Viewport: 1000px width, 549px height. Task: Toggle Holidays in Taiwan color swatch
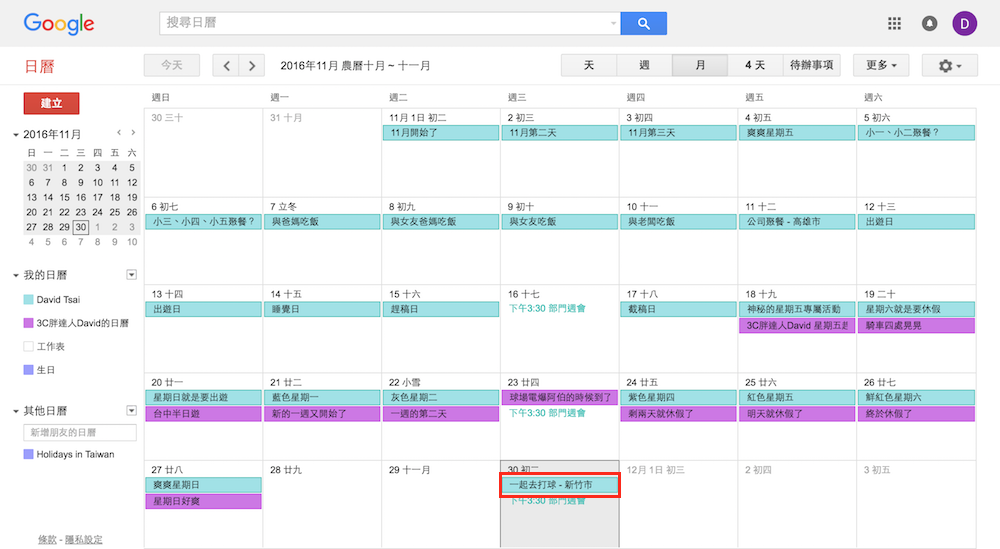pos(28,454)
